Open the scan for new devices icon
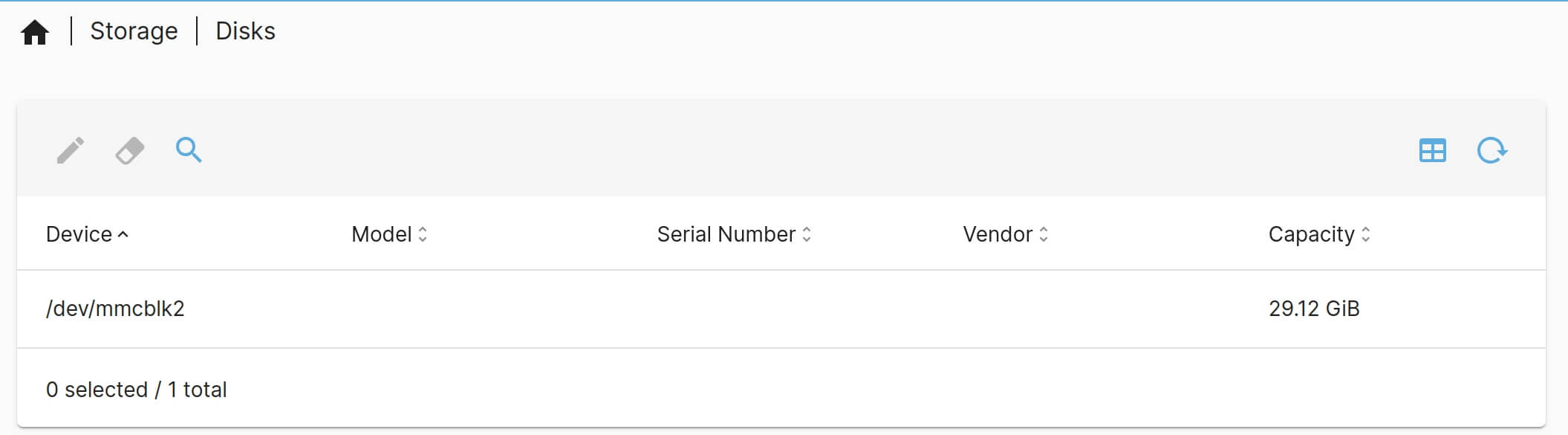 pyautogui.click(x=188, y=149)
